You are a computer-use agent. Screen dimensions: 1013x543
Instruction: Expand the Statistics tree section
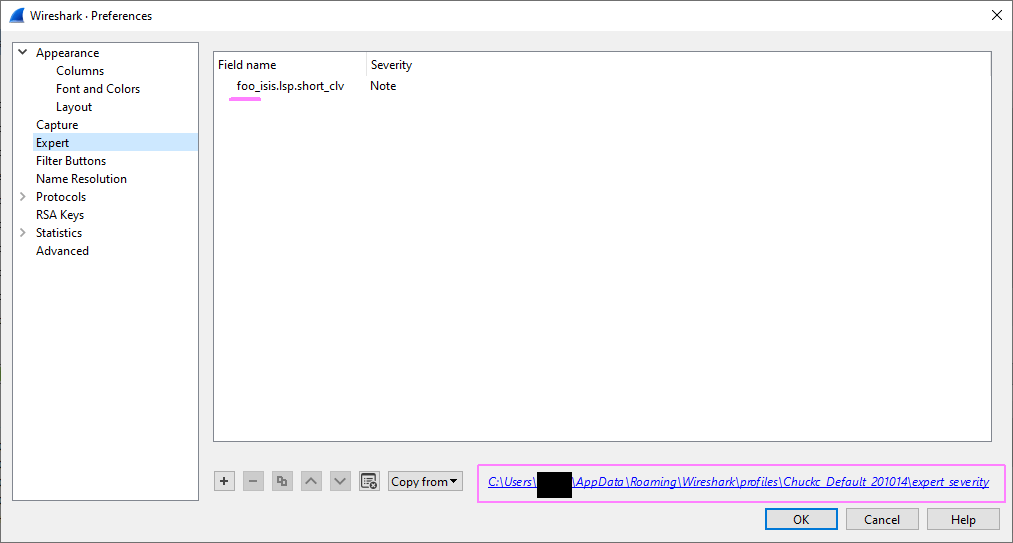coord(23,233)
